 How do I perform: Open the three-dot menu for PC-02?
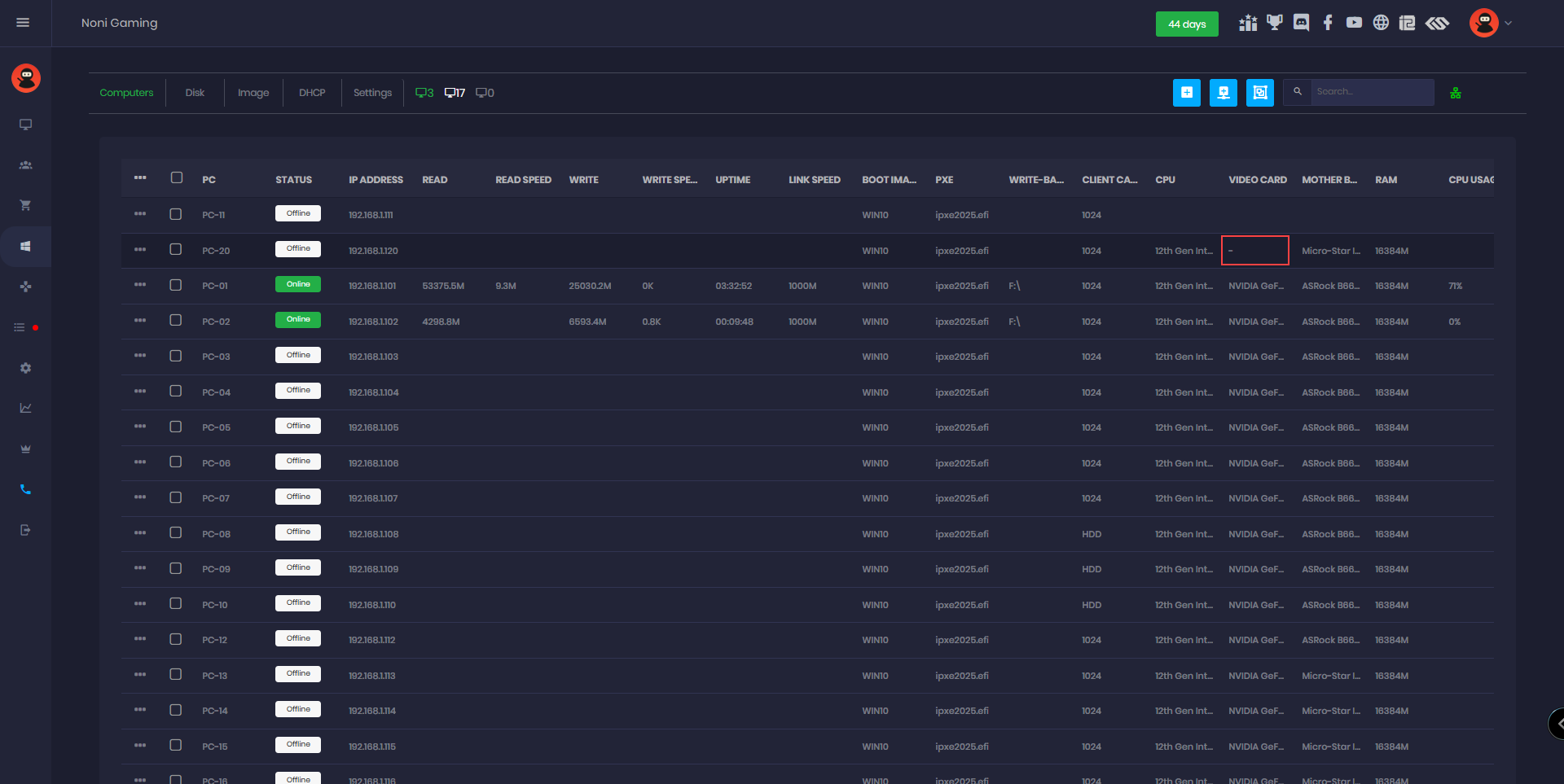[x=140, y=320]
